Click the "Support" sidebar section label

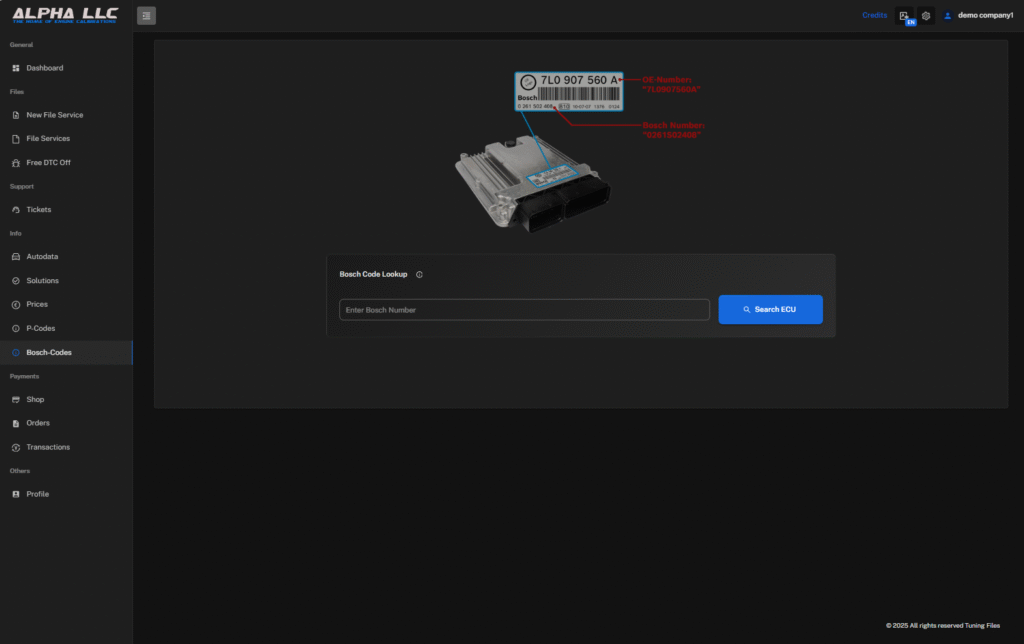click(22, 187)
